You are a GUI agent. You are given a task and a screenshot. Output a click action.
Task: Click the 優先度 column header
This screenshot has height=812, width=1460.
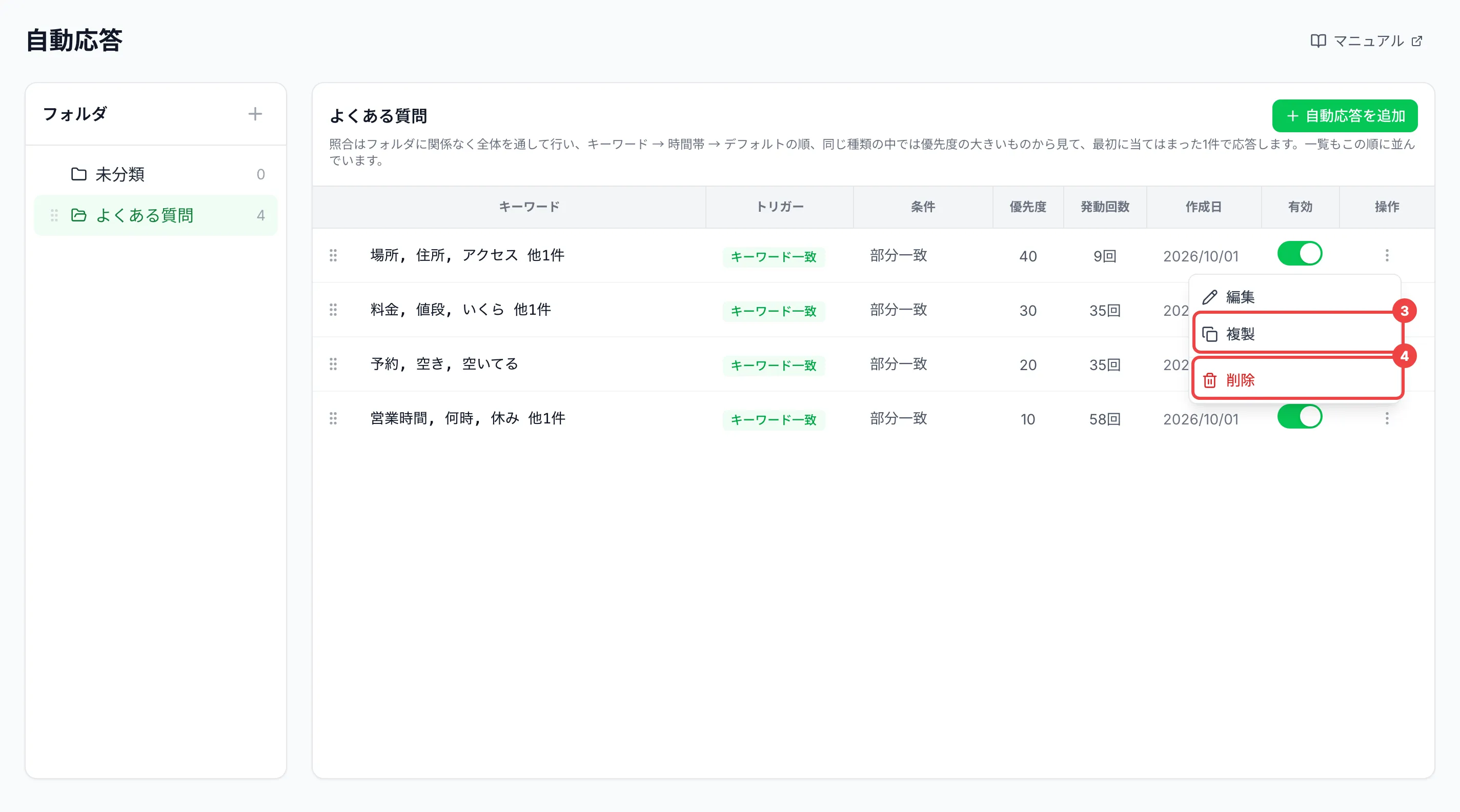1027,207
